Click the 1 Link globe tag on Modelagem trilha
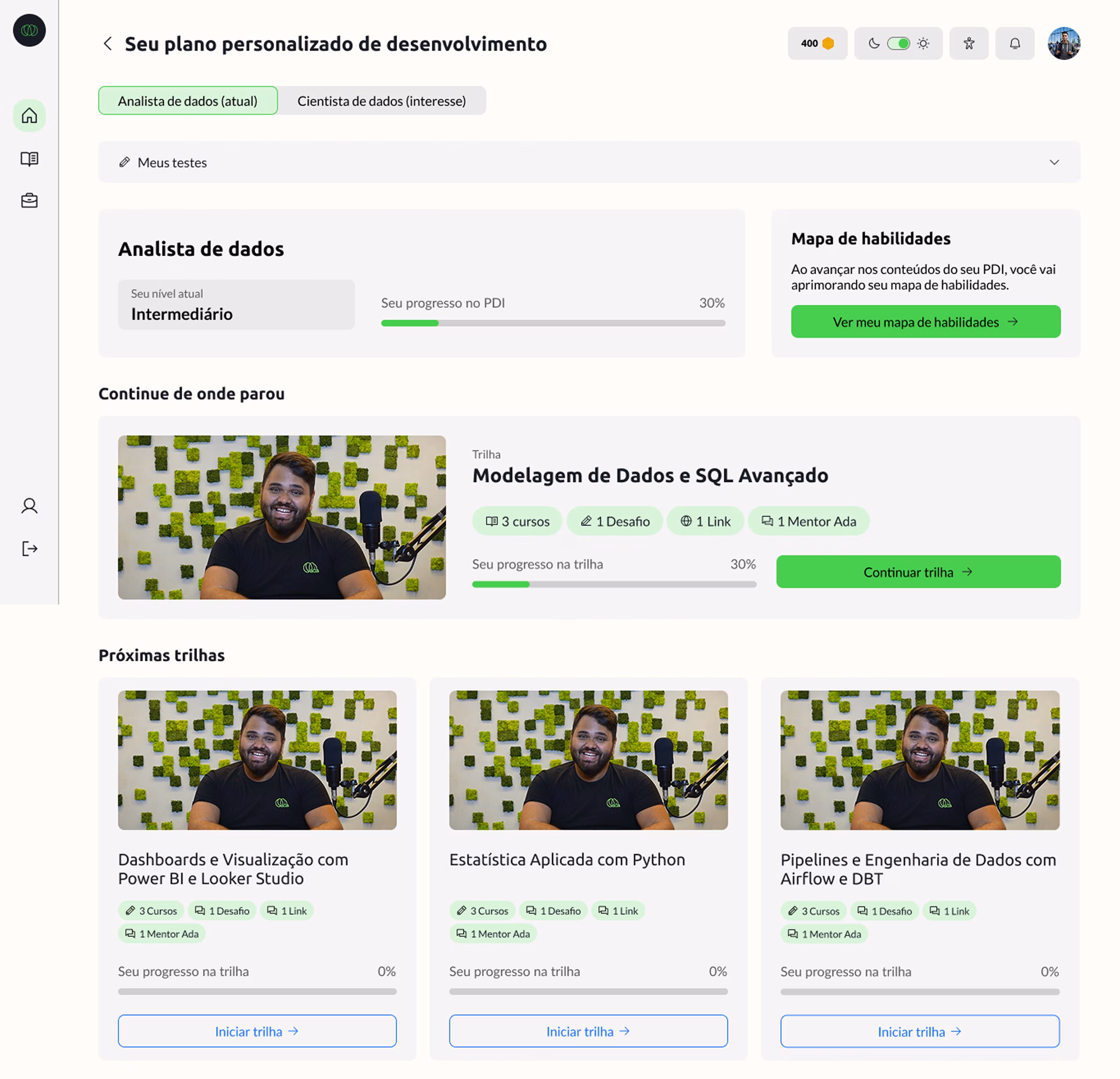The image size is (1120, 1079). pos(705,521)
